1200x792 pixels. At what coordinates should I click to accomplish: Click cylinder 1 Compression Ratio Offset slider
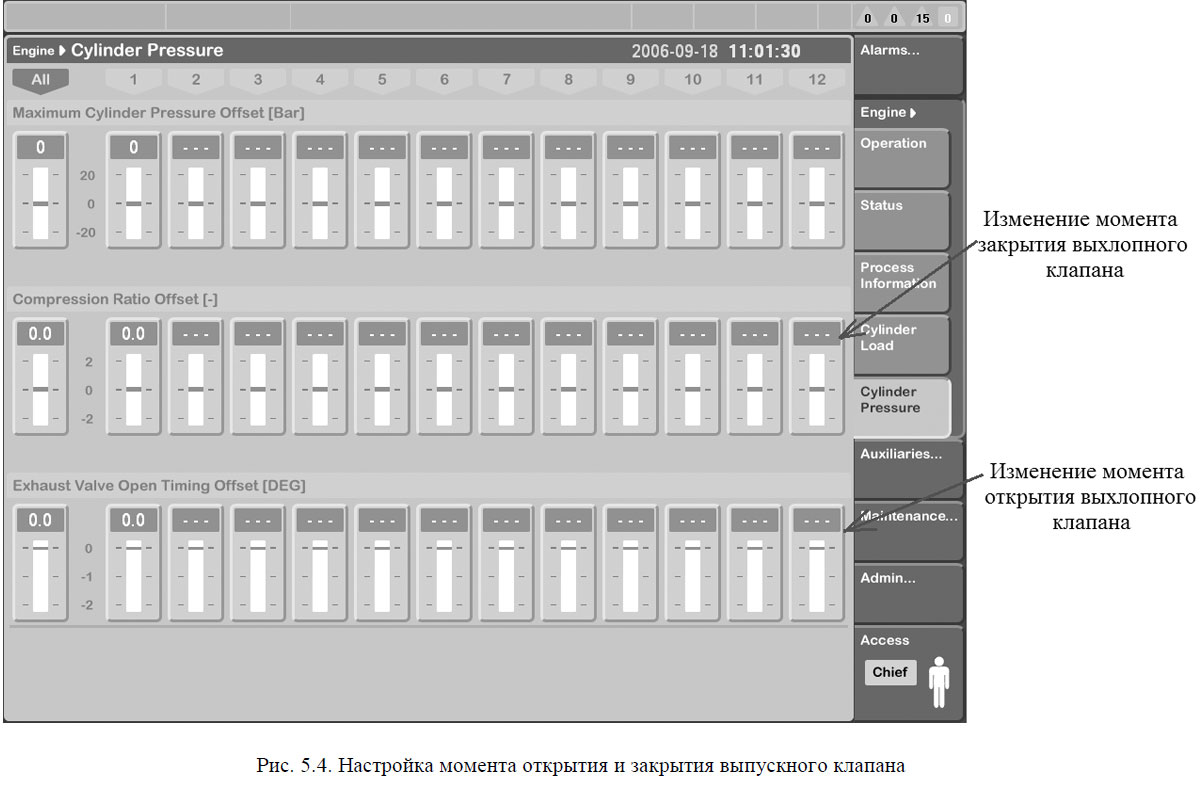point(133,389)
